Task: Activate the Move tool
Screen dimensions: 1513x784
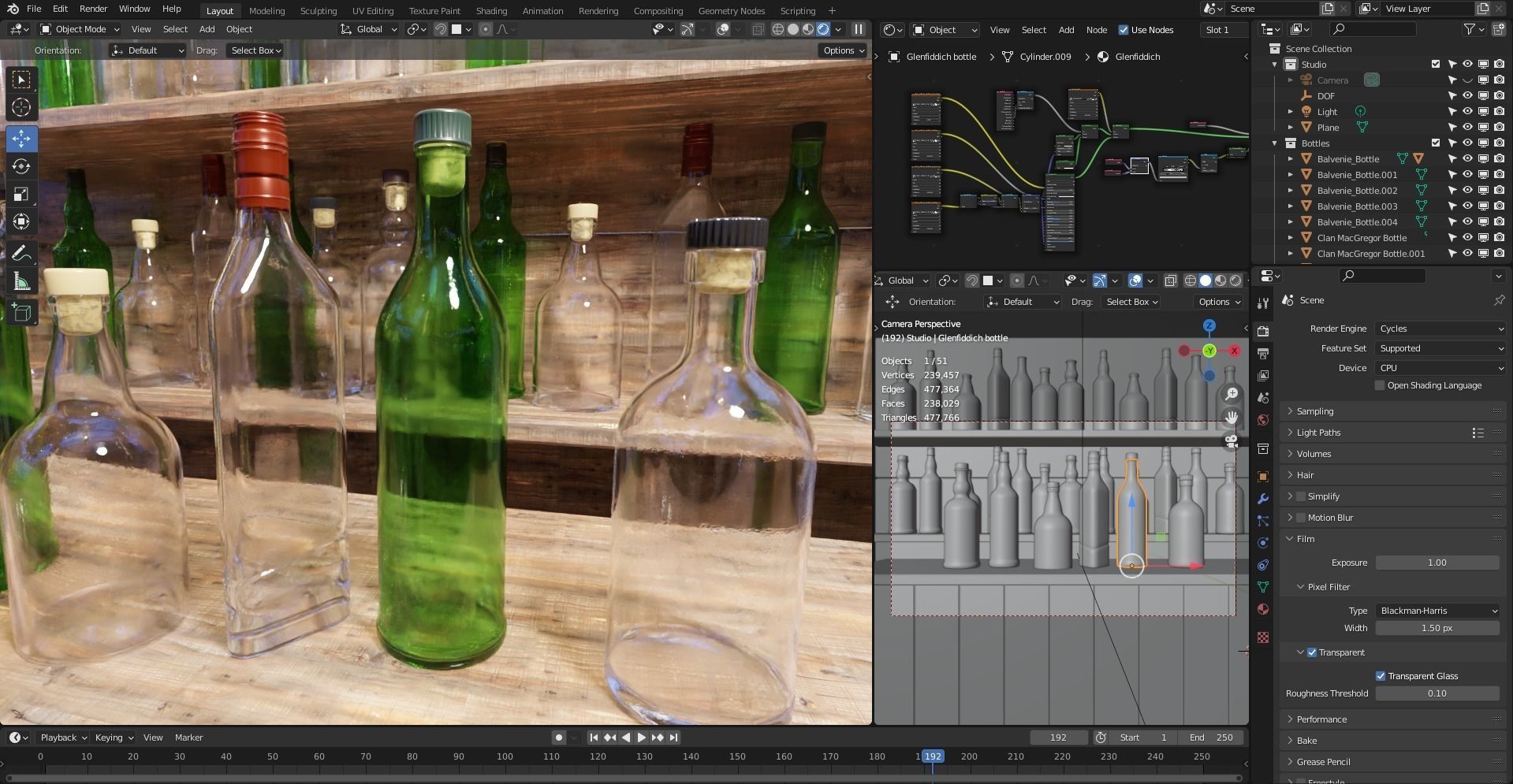Action: point(21,139)
